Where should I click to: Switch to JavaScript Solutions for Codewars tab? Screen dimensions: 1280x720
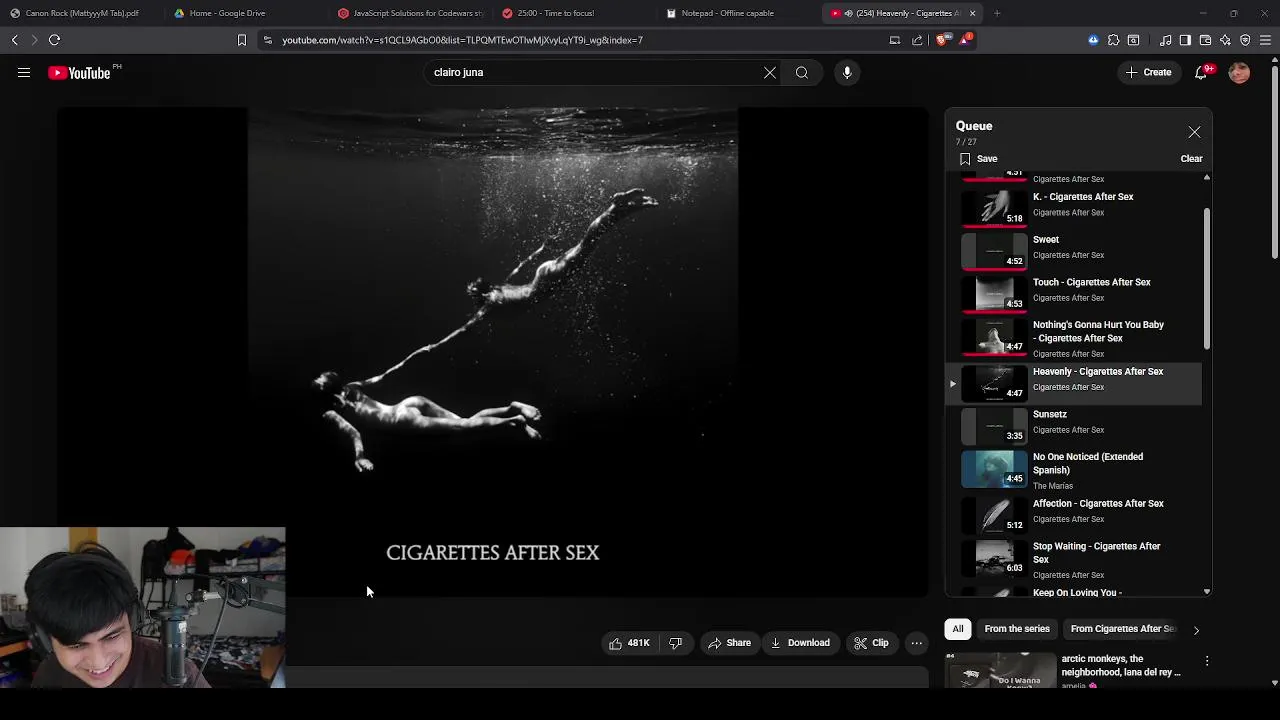(x=410, y=13)
